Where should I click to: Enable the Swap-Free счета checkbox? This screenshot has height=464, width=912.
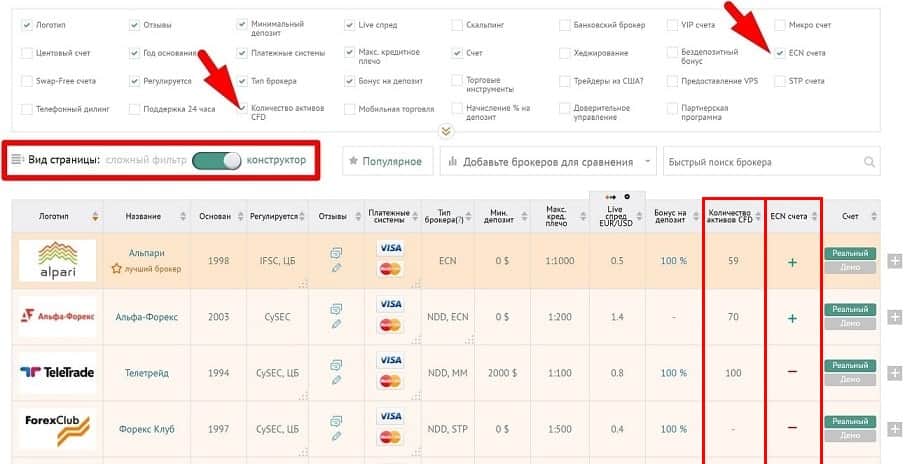27,81
